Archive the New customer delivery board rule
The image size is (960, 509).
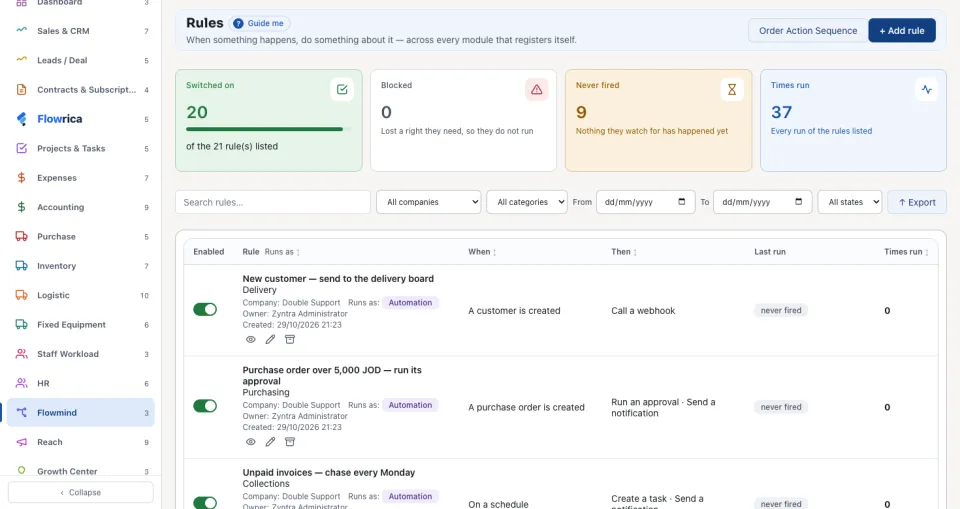(290, 339)
